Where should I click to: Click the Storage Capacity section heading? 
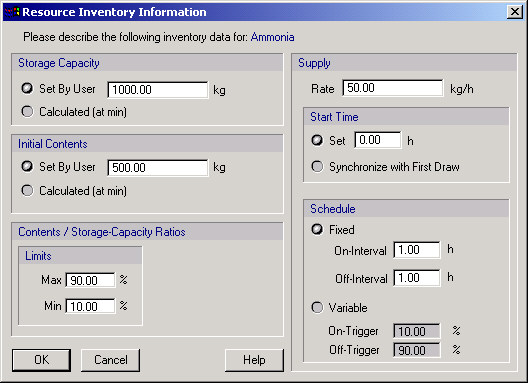tap(59, 63)
